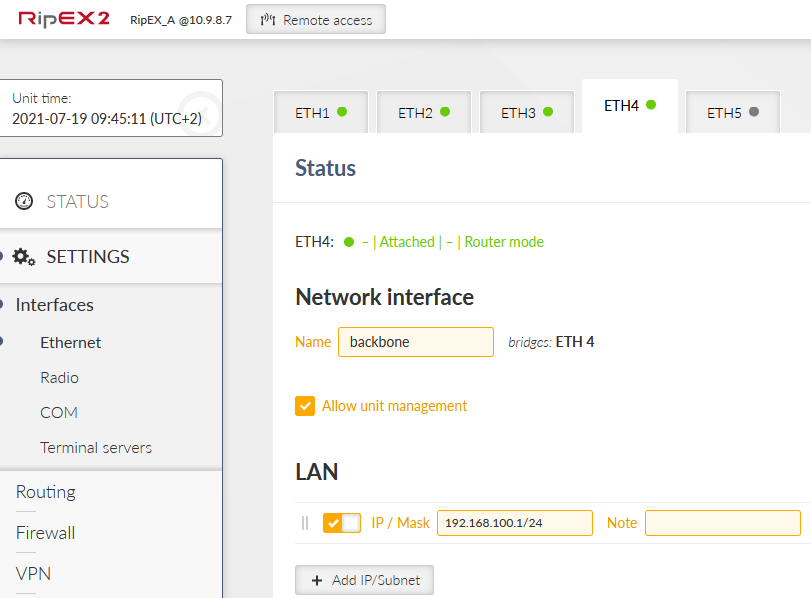The image size is (811, 598).
Task: Click the IP / Mask input field
Action: pyautogui.click(x=514, y=523)
